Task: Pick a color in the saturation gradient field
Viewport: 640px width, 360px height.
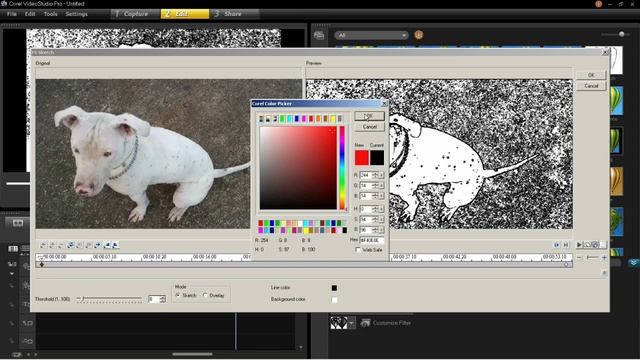Action: (x=298, y=168)
